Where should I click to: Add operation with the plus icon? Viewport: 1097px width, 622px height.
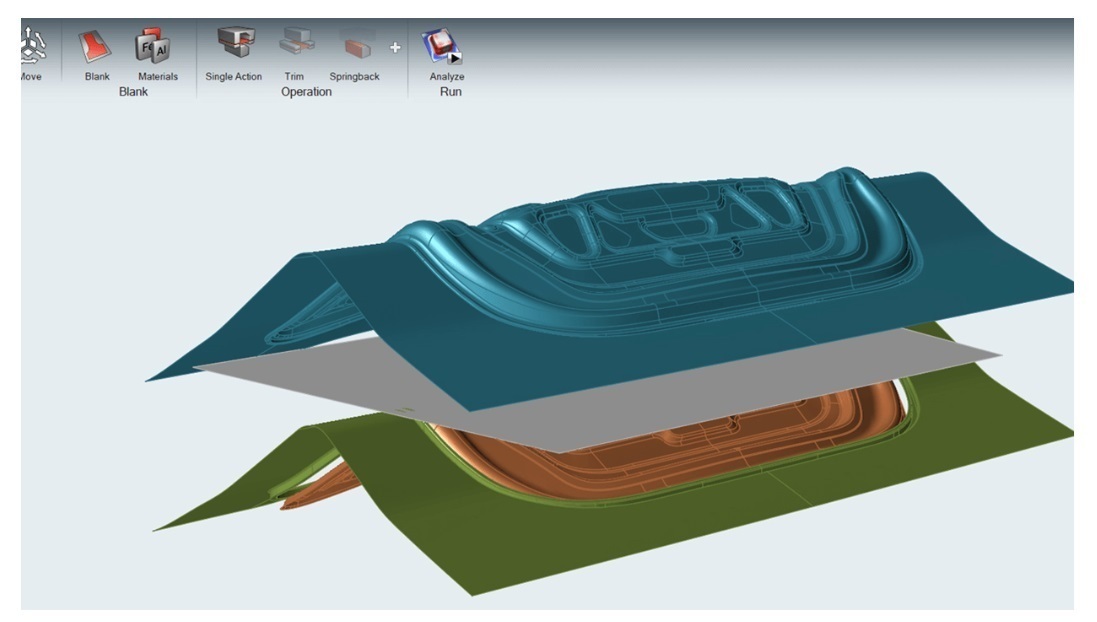[395, 48]
